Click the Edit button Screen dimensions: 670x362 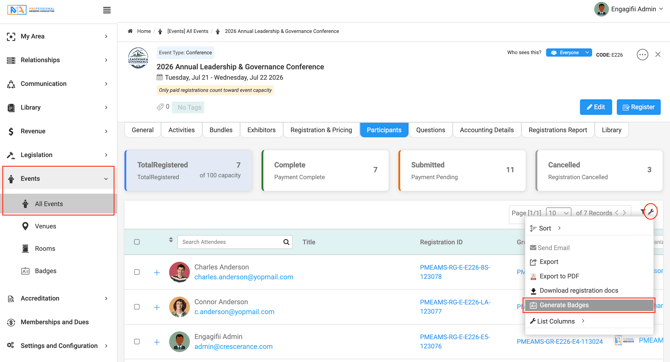tap(596, 107)
